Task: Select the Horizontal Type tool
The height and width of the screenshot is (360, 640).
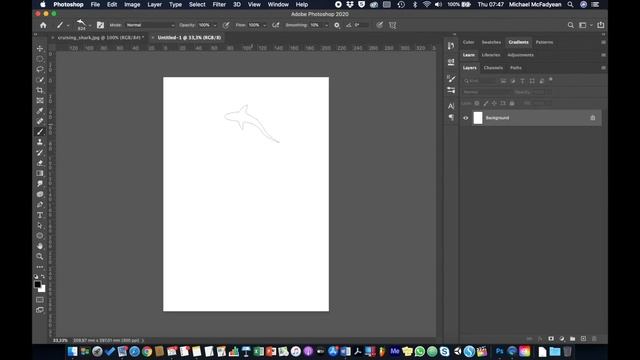Action: pyautogui.click(x=40, y=215)
